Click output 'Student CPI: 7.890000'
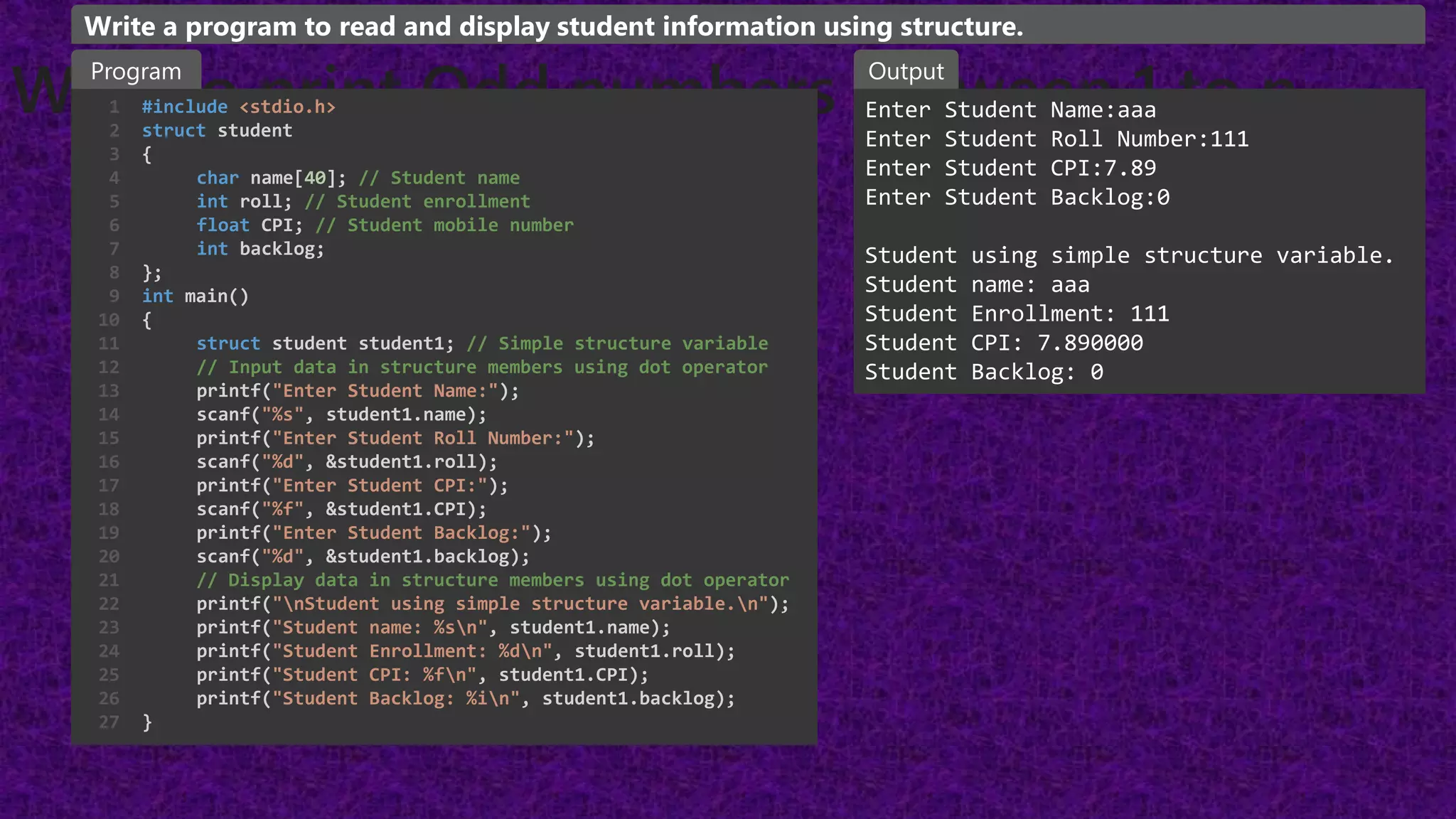The image size is (1456, 819). 1004,343
